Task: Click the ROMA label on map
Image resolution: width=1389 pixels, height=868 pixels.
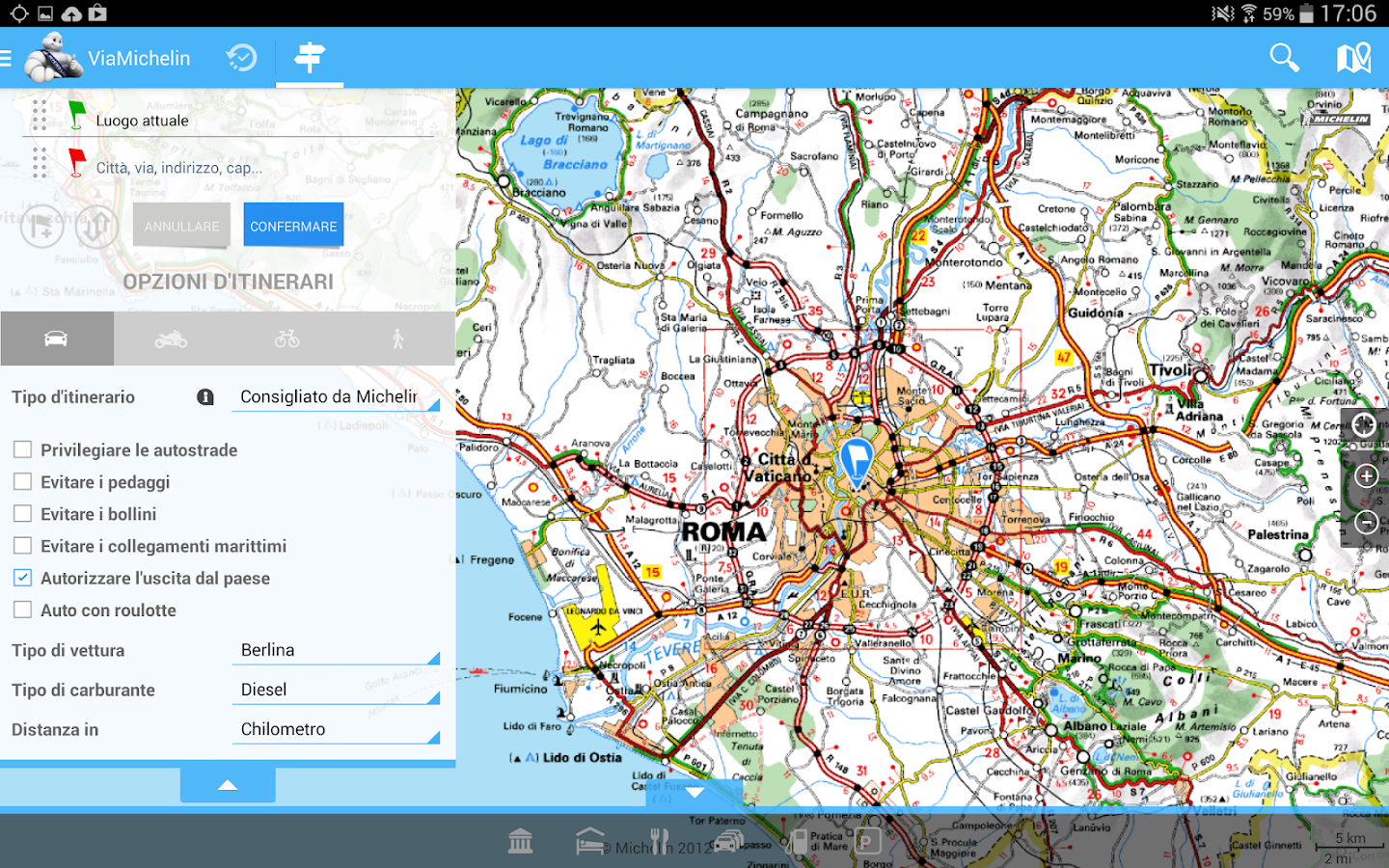Action: click(x=723, y=531)
